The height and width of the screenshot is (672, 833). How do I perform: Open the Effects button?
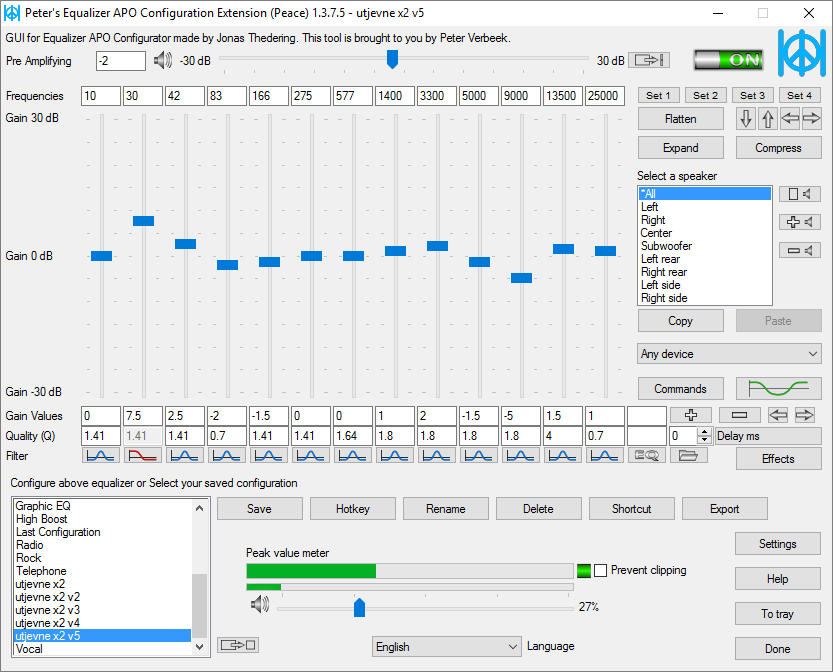click(x=778, y=459)
